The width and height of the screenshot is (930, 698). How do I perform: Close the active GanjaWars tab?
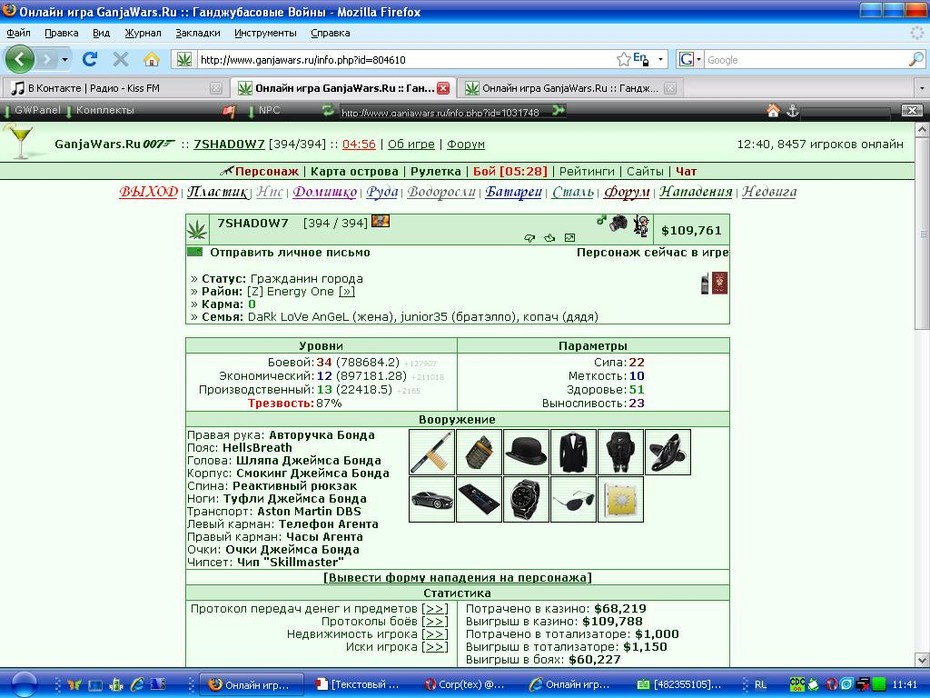point(443,88)
